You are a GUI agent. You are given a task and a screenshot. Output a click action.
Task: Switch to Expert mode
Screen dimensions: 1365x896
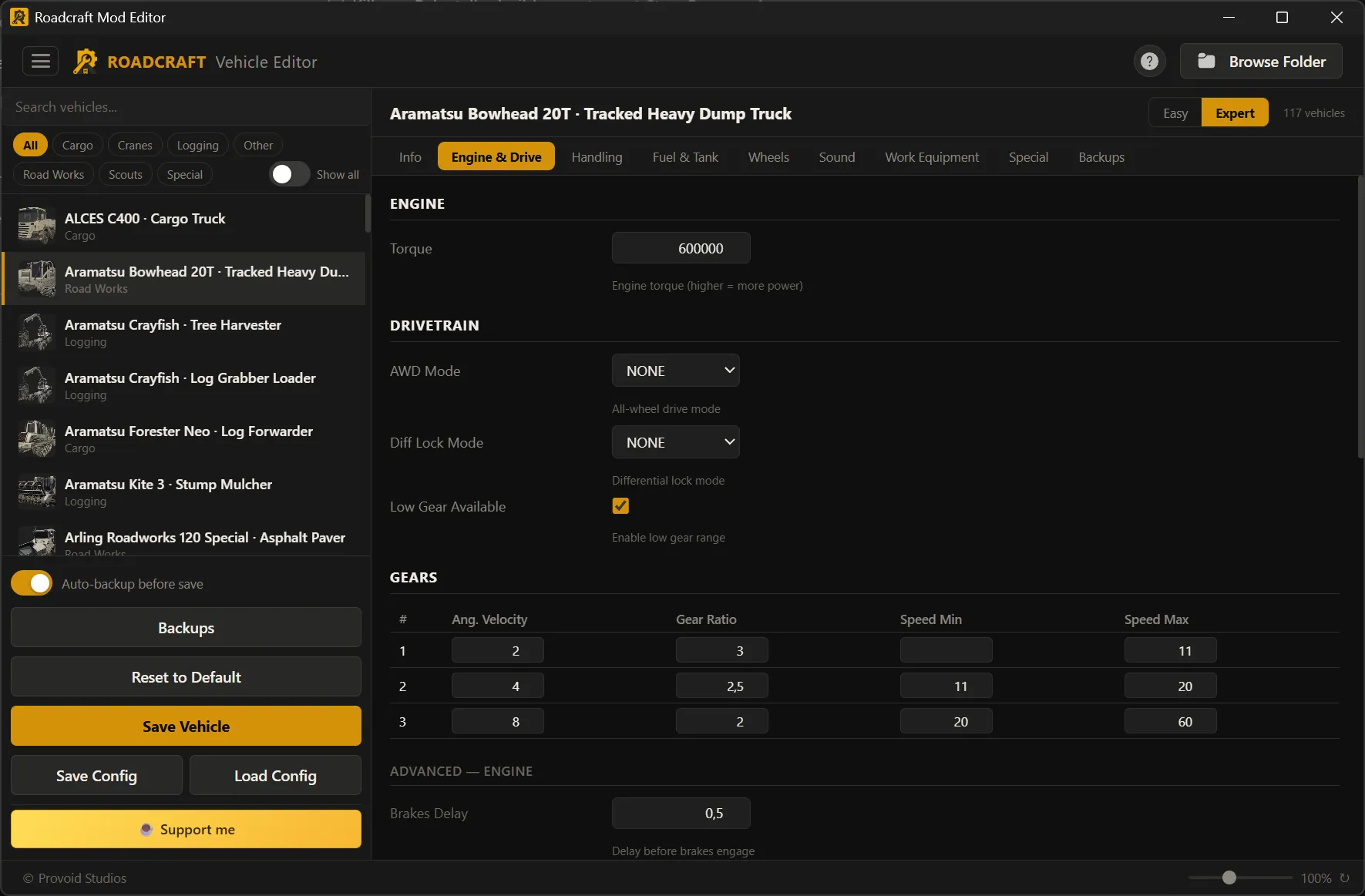[x=1235, y=112]
